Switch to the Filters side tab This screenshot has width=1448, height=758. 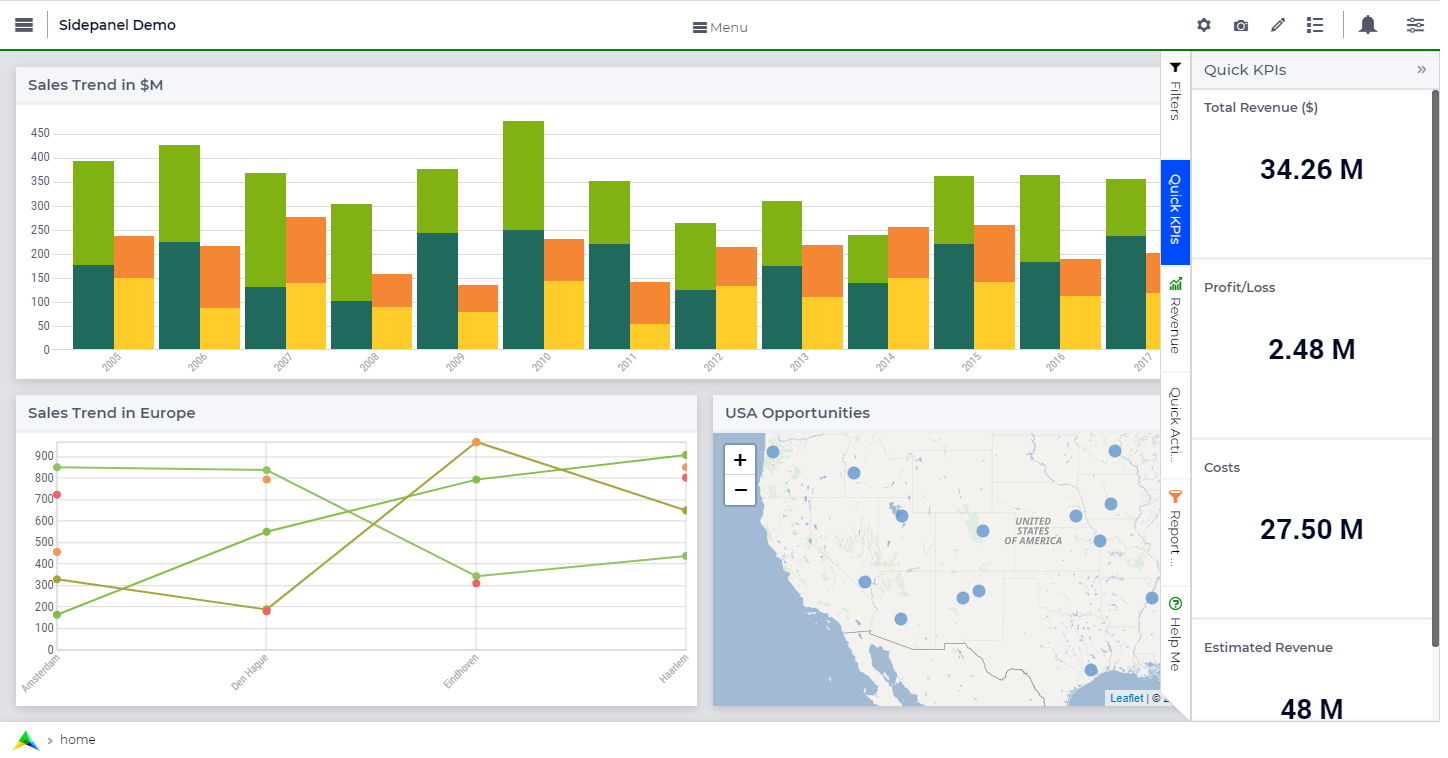[1176, 91]
